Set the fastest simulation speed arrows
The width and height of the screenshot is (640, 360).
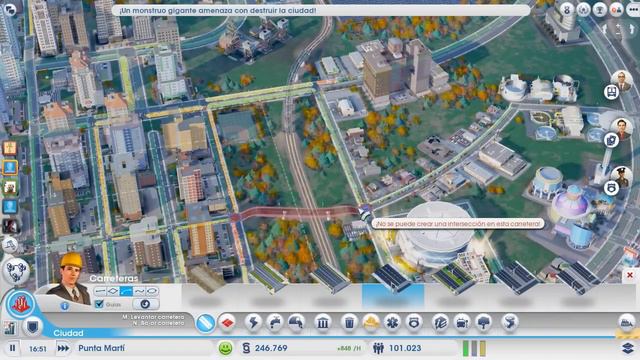[x=63, y=348]
